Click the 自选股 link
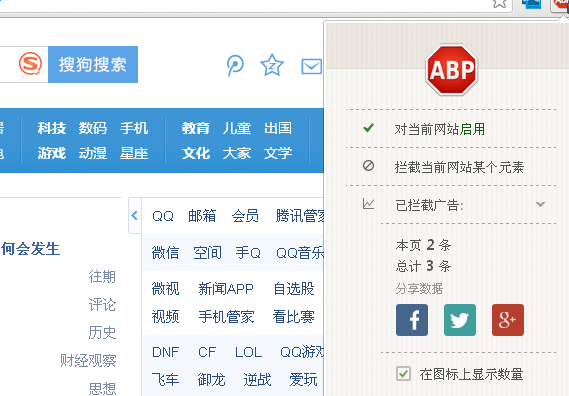 click(294, 289)
